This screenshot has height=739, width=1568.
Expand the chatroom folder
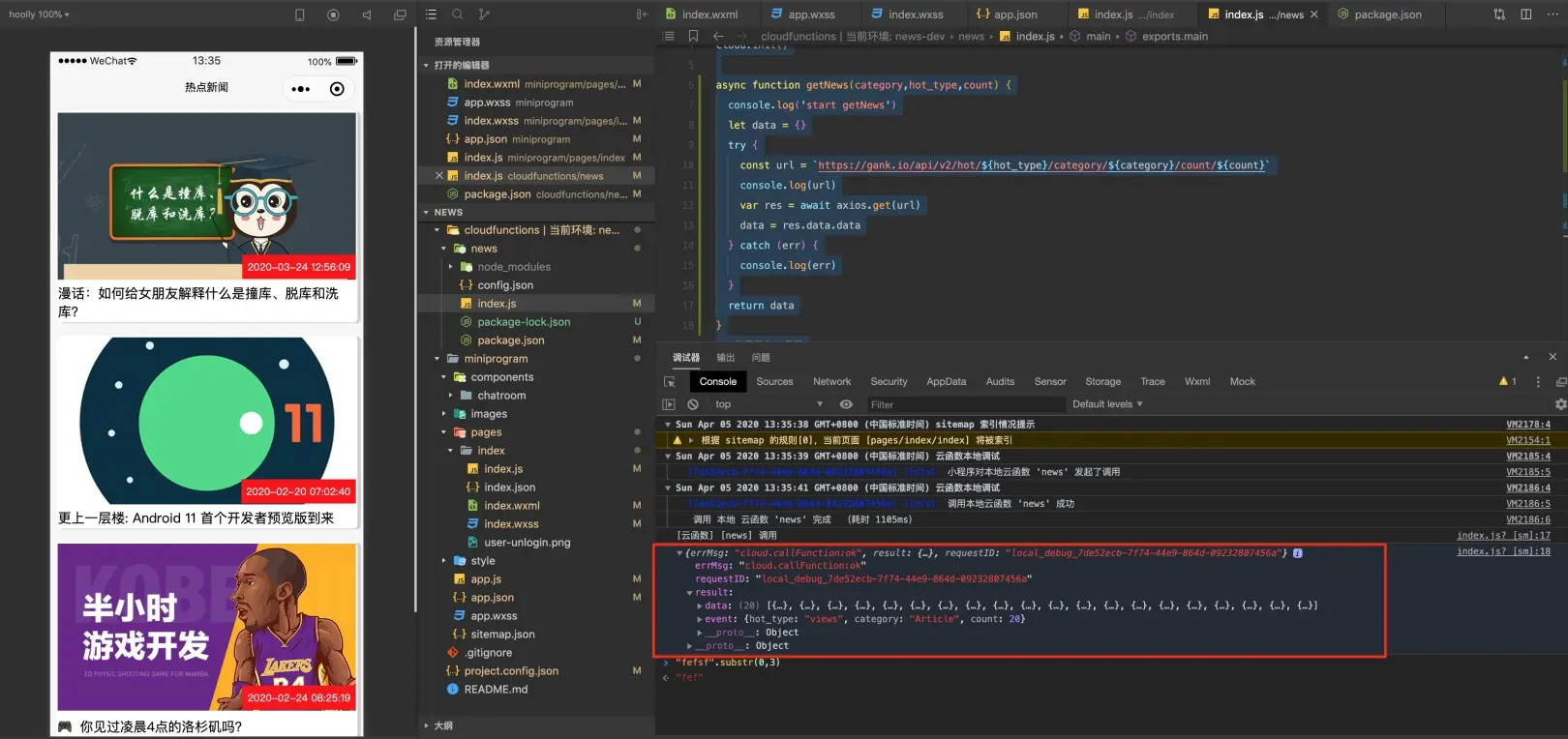[x=451, y=396]
